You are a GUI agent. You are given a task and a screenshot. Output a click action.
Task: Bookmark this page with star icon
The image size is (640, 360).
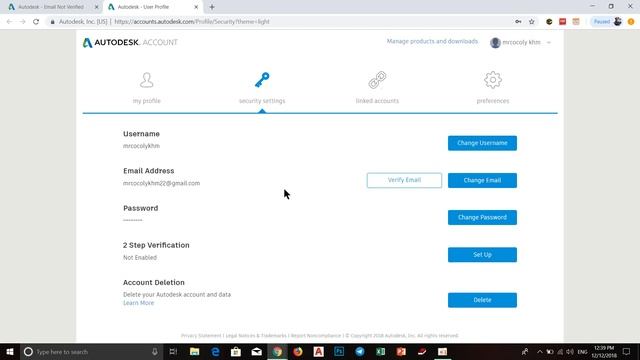pos(531,22)
